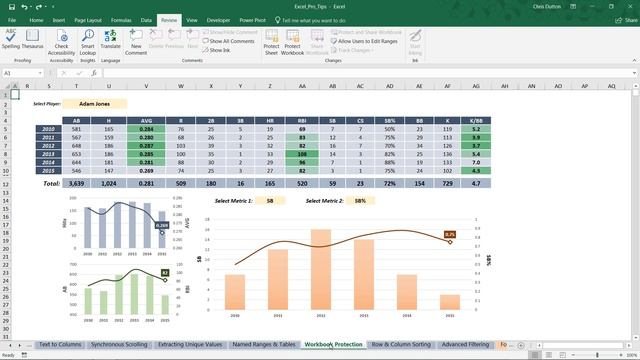Screen dimensions: 640x360
Task: Click the Protect Workbook icon
Action: click(x=292, y=42)
